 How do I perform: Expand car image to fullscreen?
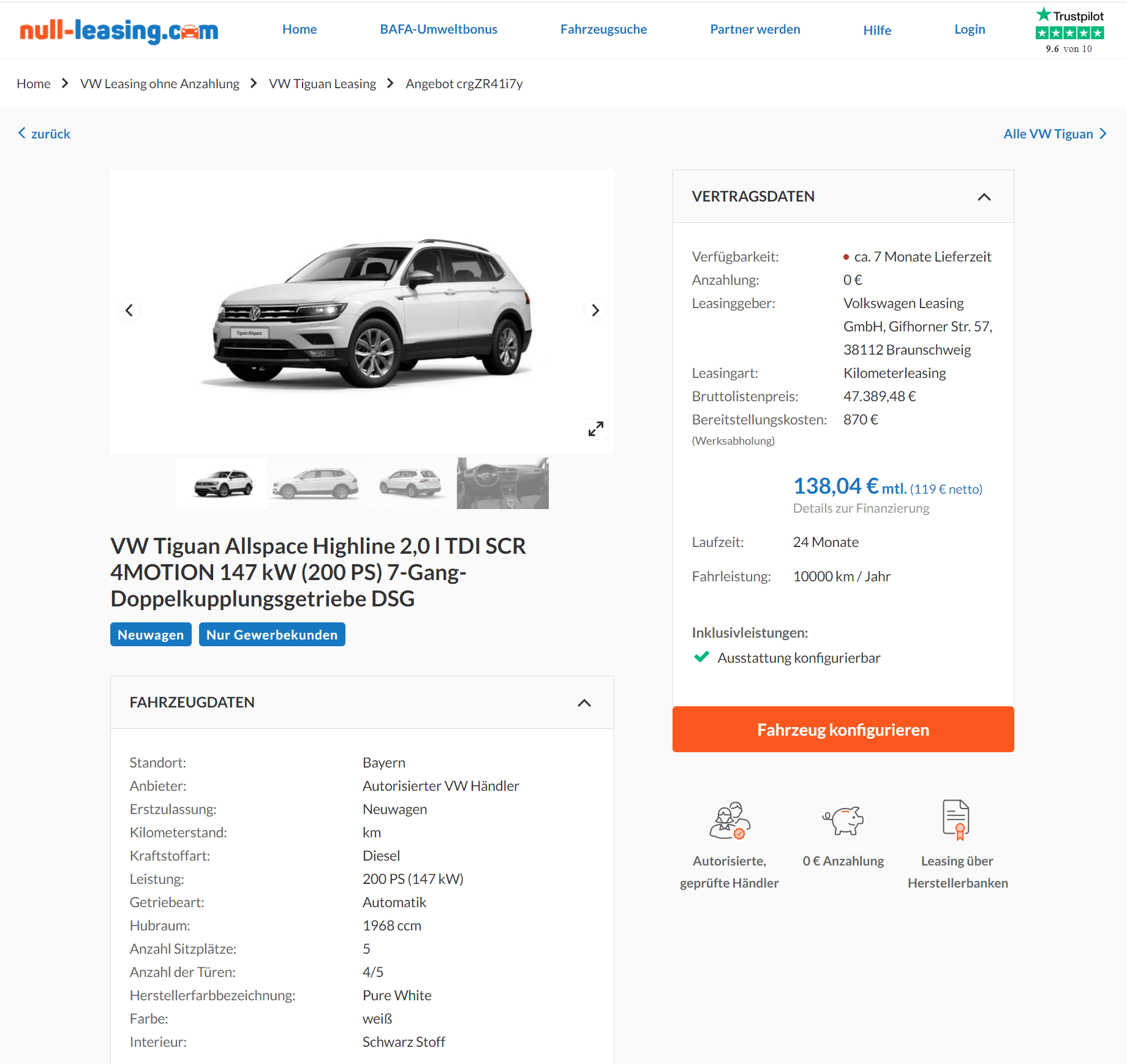pos(595,428)
